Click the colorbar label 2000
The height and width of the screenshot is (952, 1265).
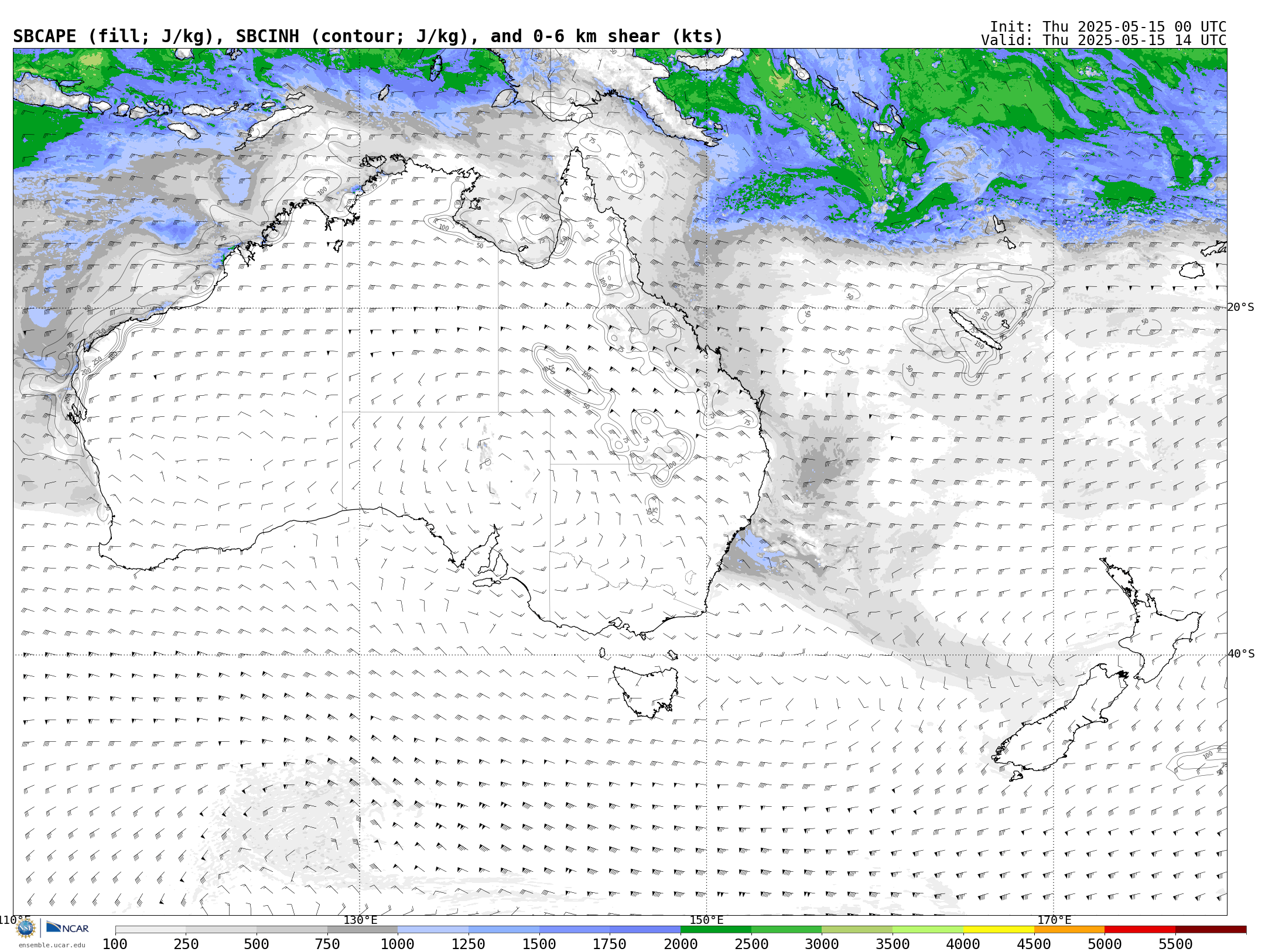point(681,944)
